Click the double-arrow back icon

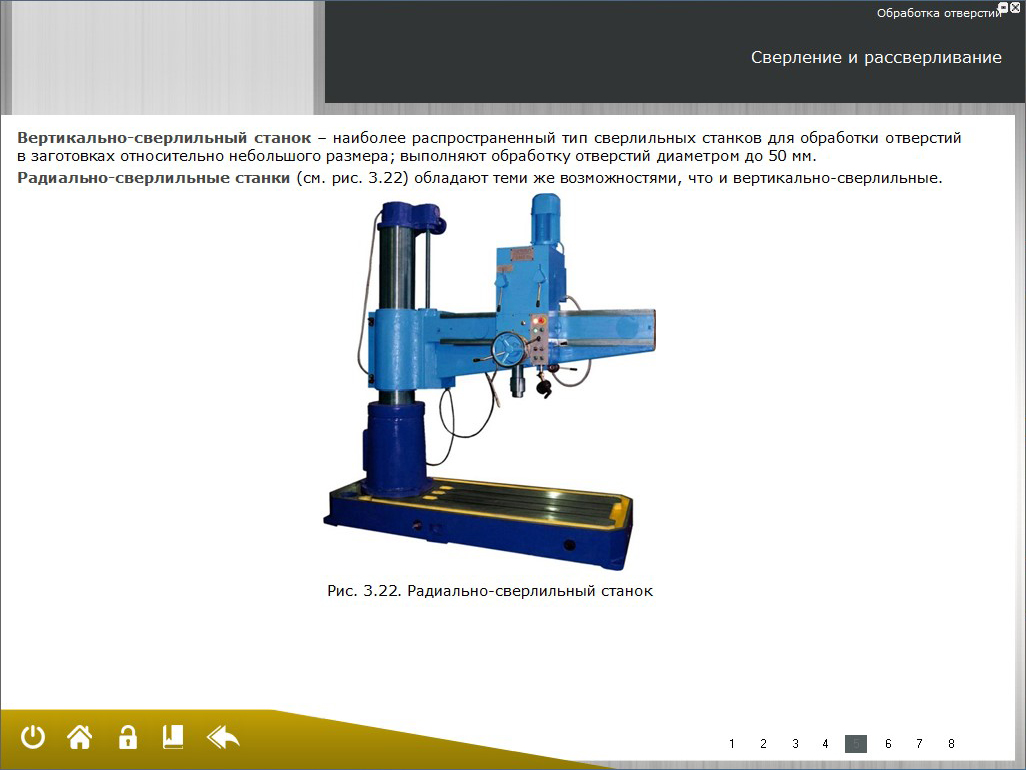tap(223, 738)
